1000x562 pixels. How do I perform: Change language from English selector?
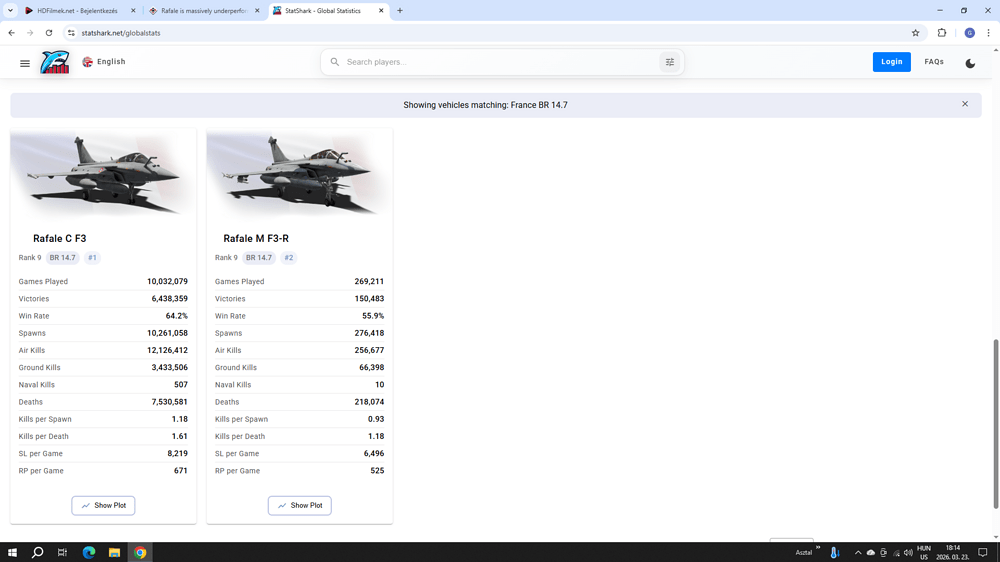coord(104,62)
